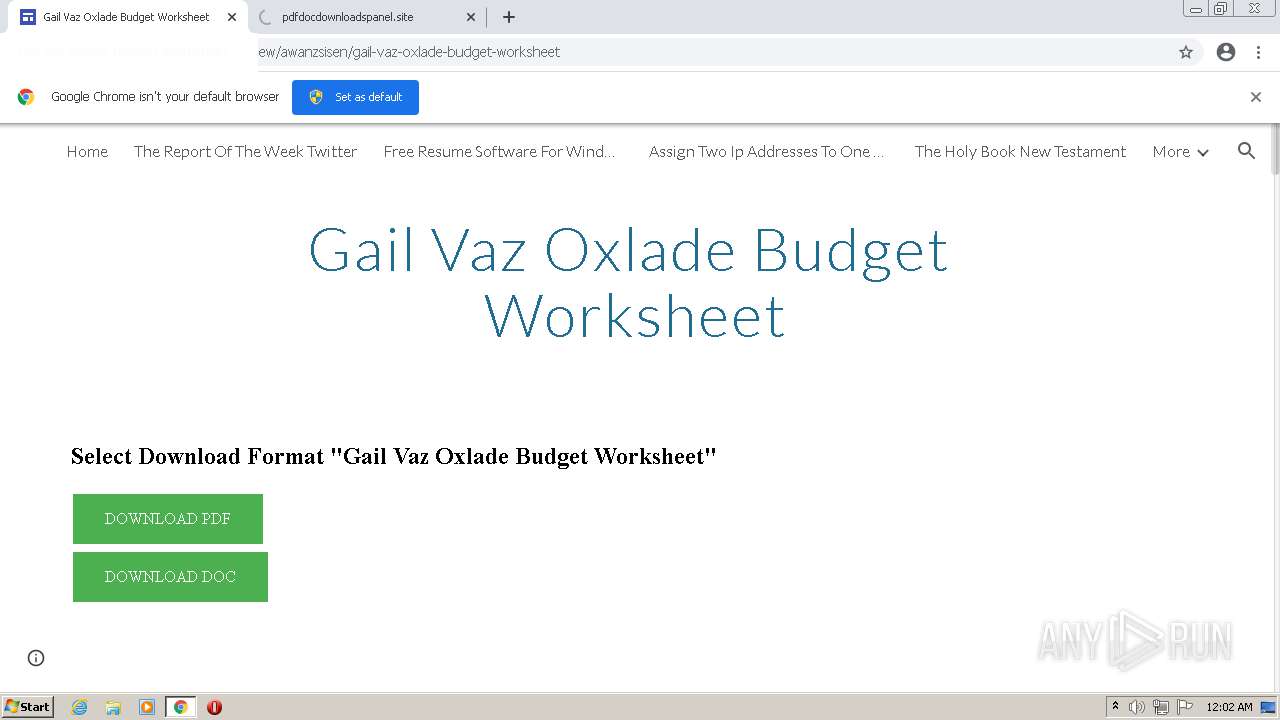Open Free Resume Software For Windows link
The width and height of the screenshot is (1280, 720).
(x=499, y=152)
